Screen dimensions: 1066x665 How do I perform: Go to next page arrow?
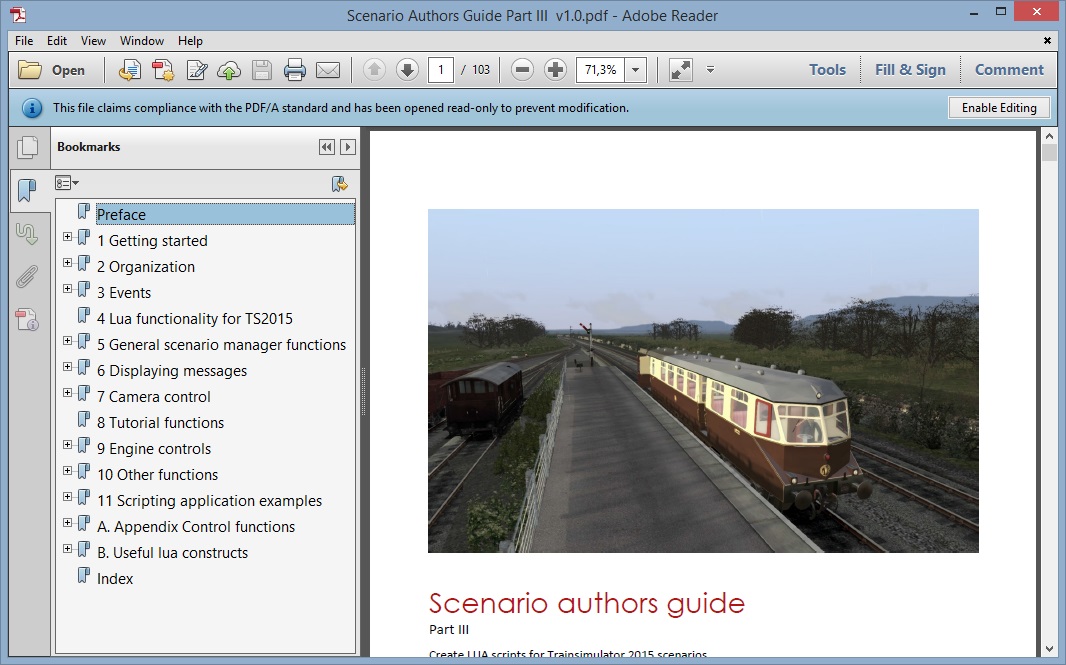point(407,69)
